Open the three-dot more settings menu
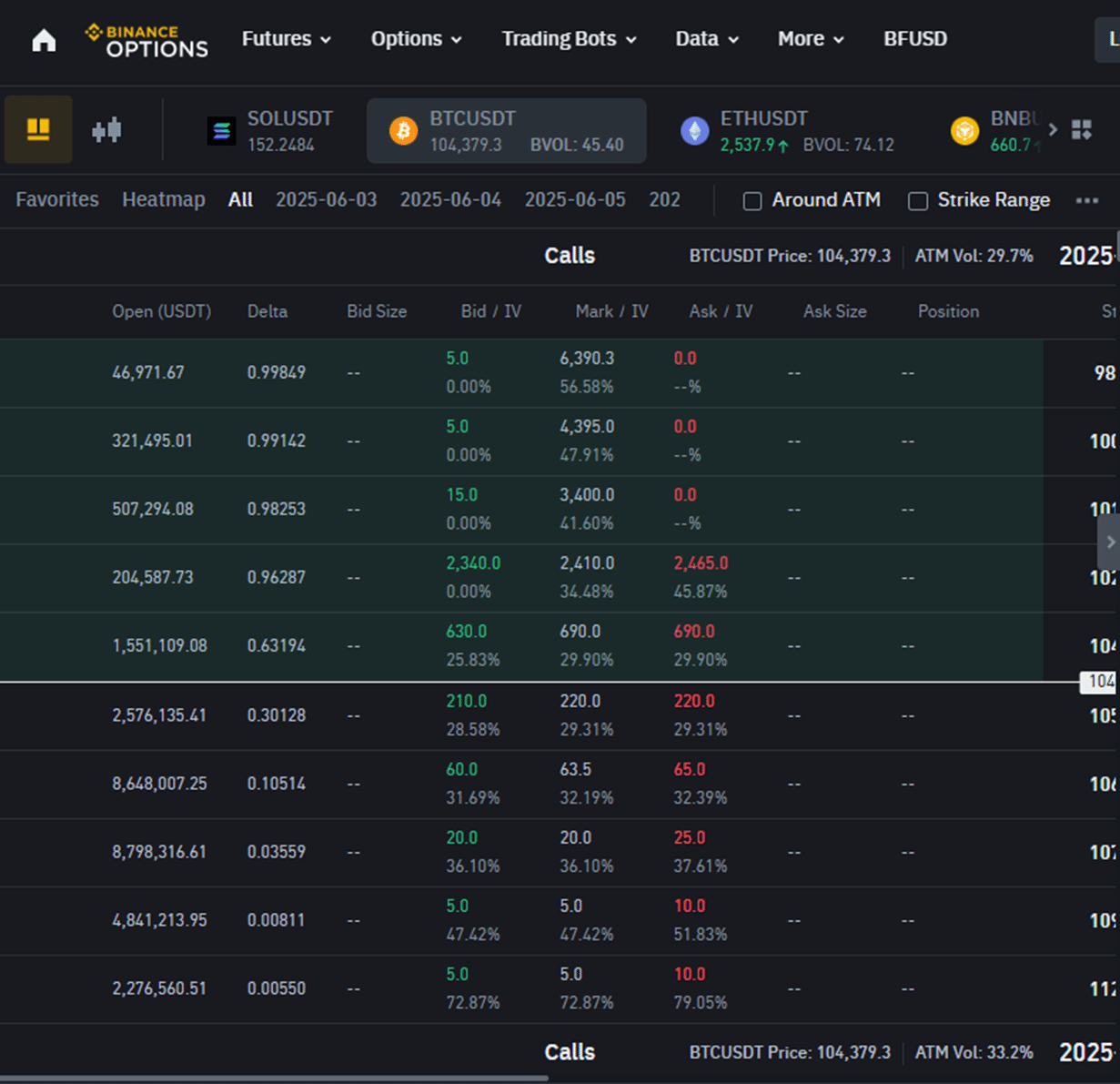1120x1084 pixels. click(1087, 200)
